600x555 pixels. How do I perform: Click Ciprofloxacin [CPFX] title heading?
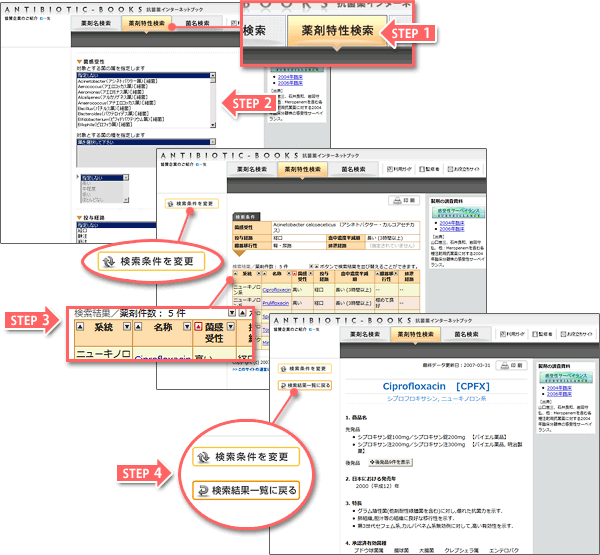pos(436,386)
